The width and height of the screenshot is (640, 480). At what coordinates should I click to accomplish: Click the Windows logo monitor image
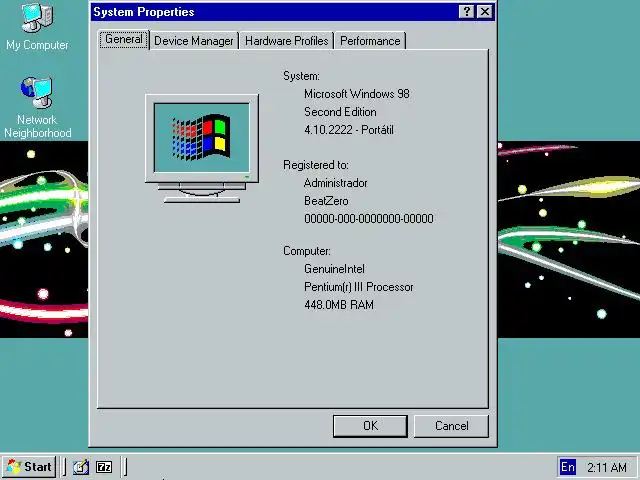[202, 149]
